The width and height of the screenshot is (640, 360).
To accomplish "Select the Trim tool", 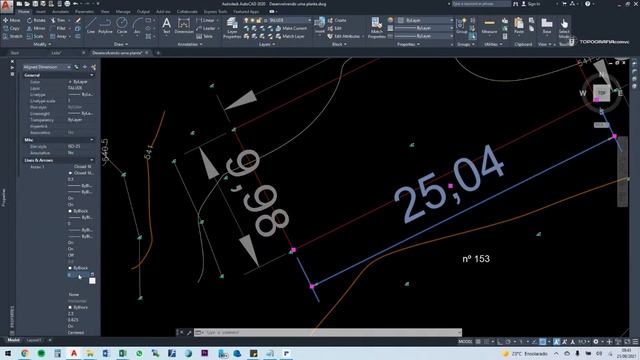I will pos(58,20).
